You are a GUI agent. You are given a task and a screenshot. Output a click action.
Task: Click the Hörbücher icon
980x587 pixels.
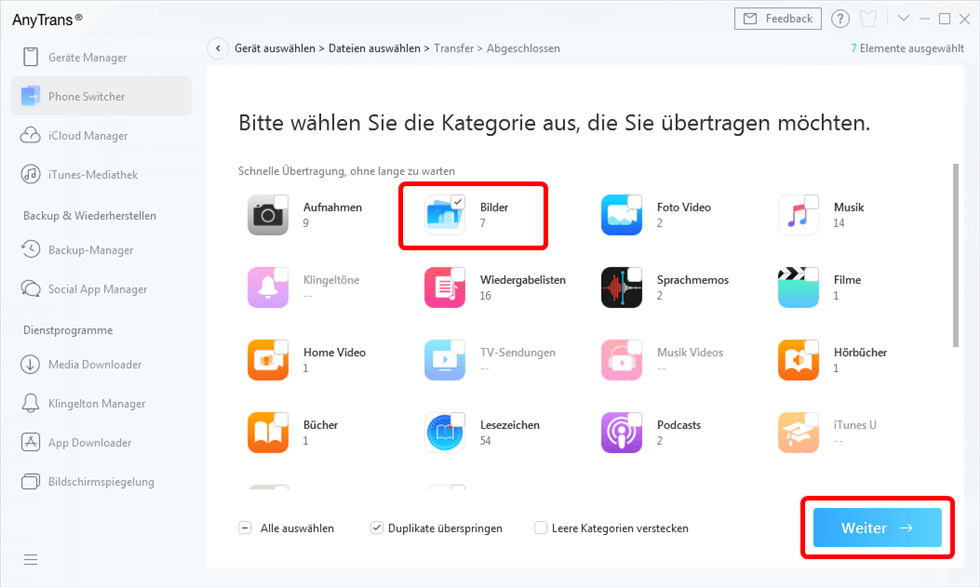798,360
